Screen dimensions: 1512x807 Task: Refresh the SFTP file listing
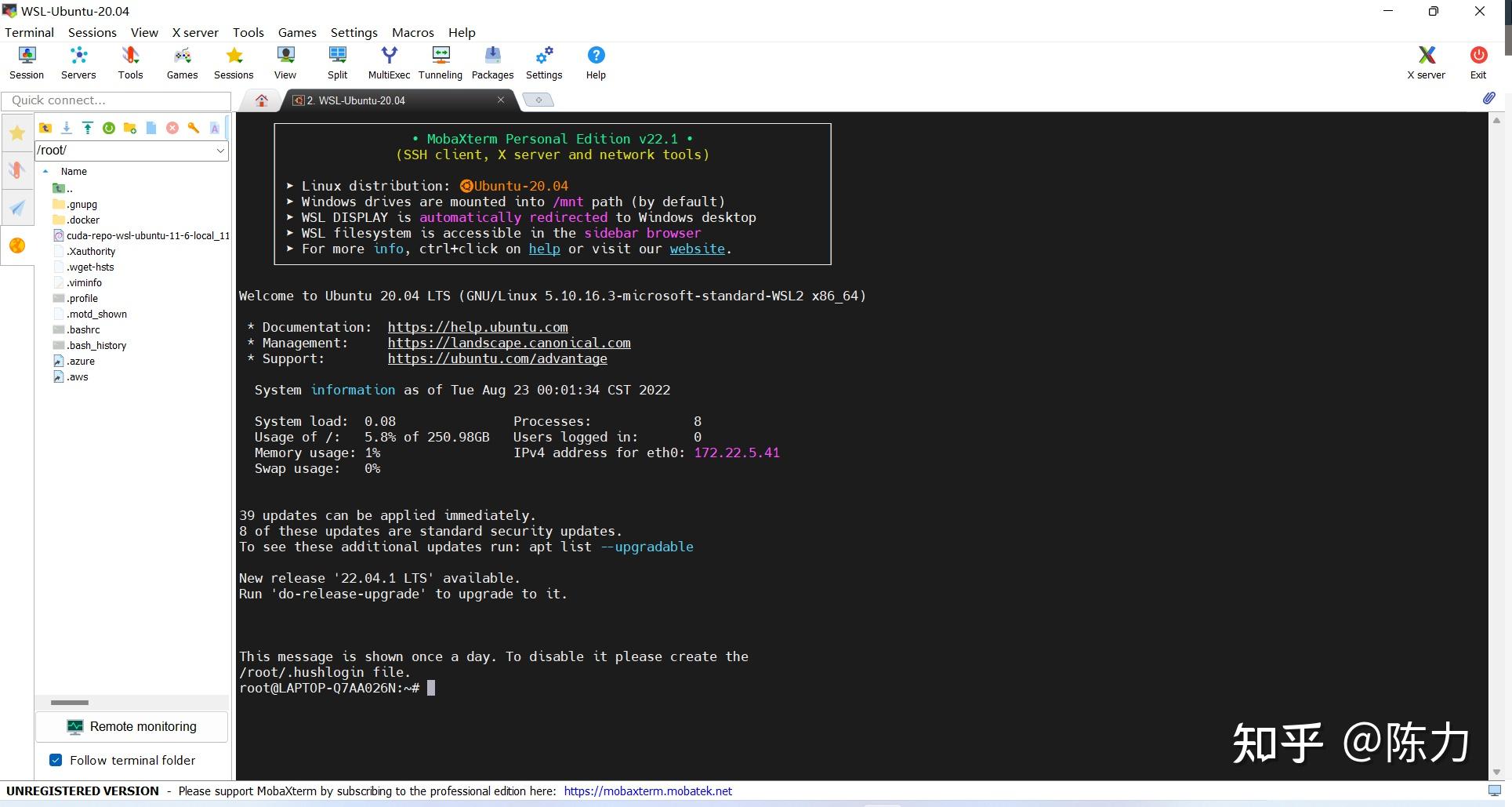(108, 128)
